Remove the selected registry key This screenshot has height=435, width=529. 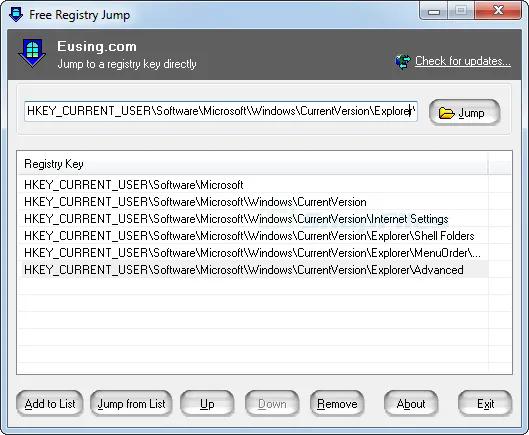click(x=337, y=404)
